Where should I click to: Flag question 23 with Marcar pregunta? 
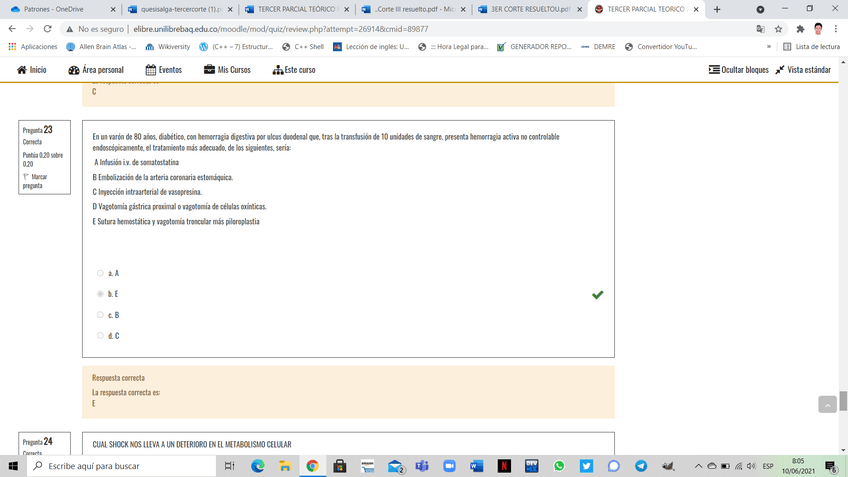coord(35,181)
